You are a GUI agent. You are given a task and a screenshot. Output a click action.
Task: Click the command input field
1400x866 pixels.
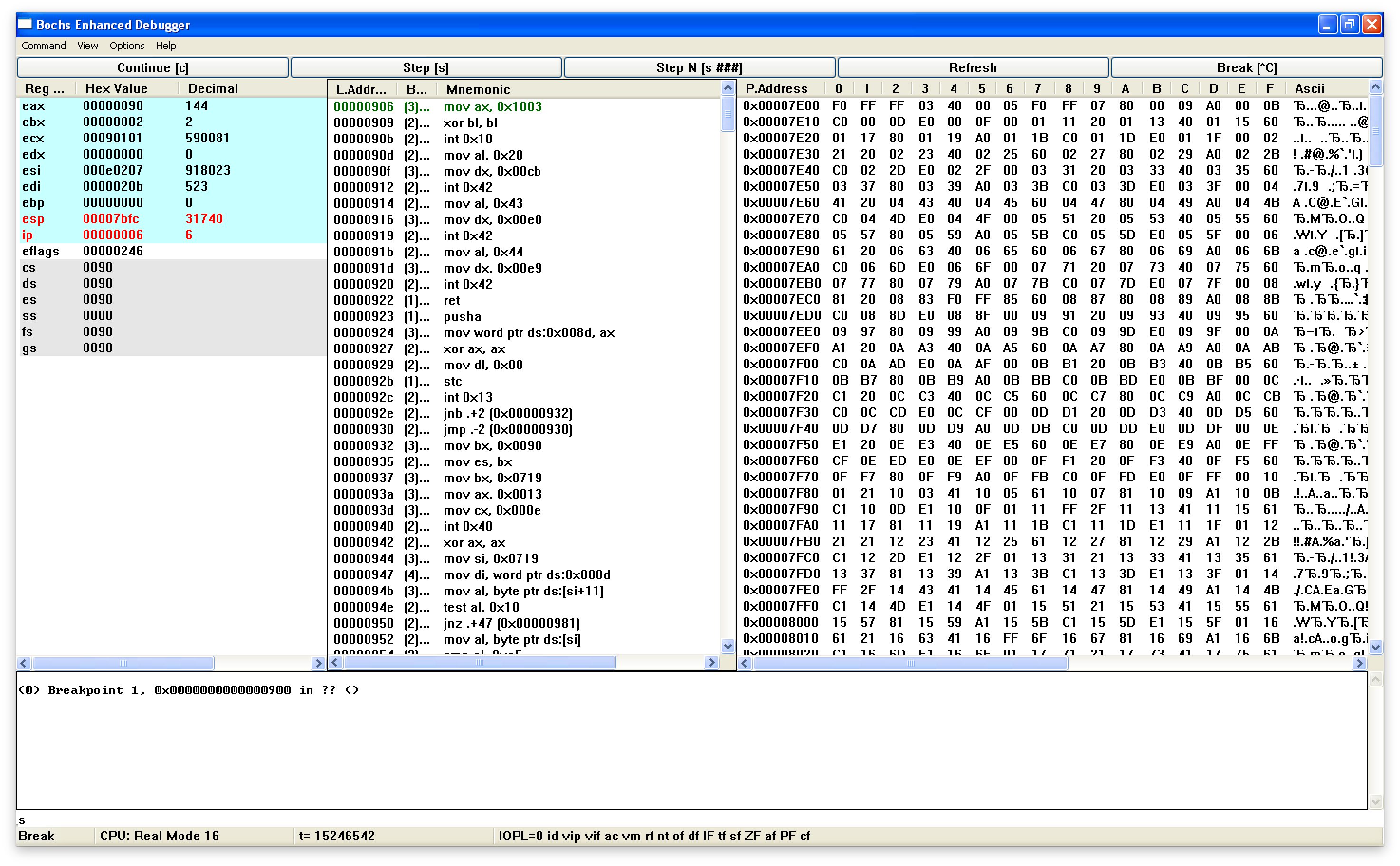pos(687,819)
